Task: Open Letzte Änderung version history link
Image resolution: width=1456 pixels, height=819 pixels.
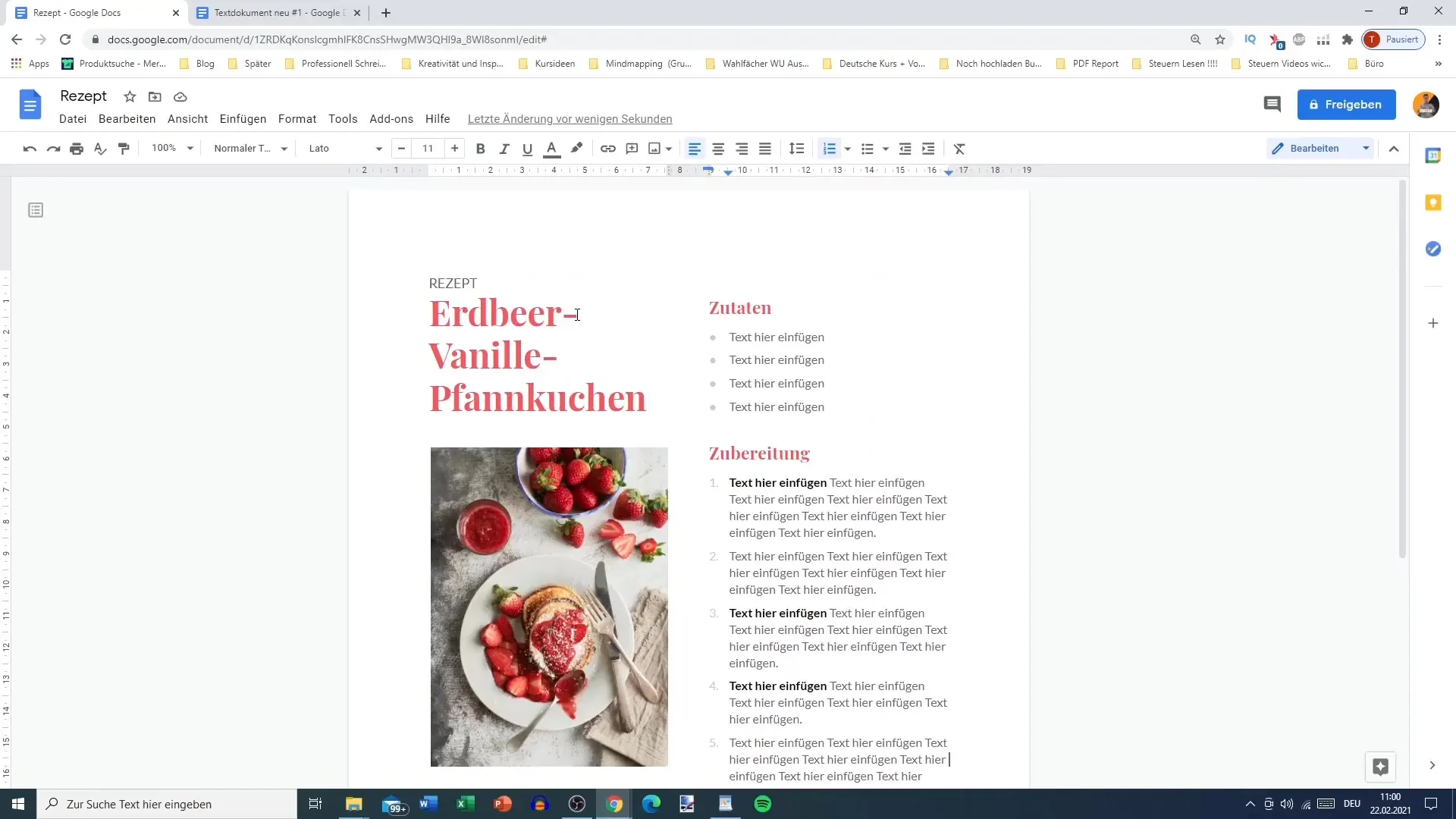Action: (570, 119)
